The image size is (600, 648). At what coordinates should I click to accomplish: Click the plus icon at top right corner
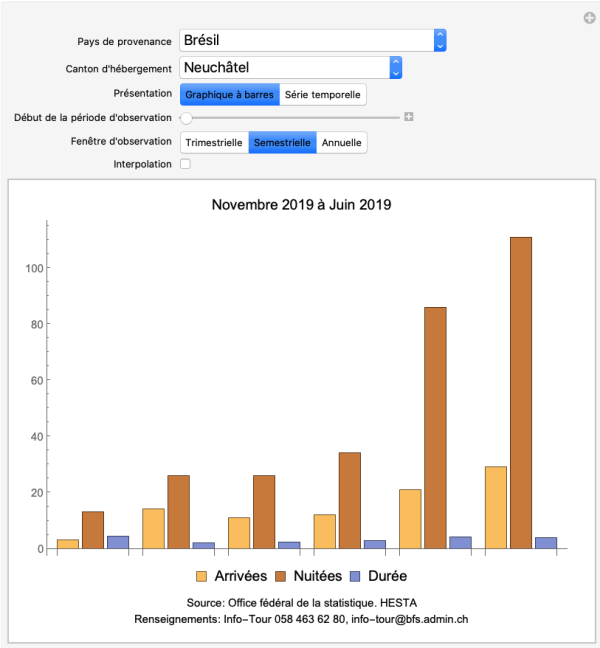point(590,18)
